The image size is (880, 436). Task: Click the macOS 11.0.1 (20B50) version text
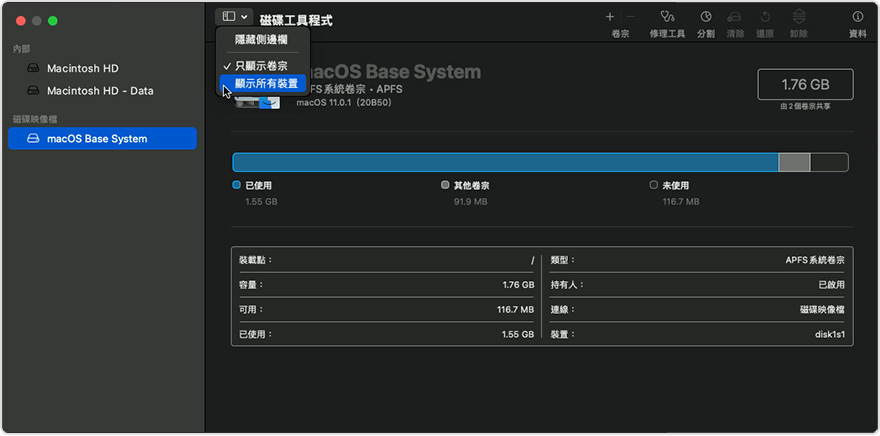pos(344,103)
